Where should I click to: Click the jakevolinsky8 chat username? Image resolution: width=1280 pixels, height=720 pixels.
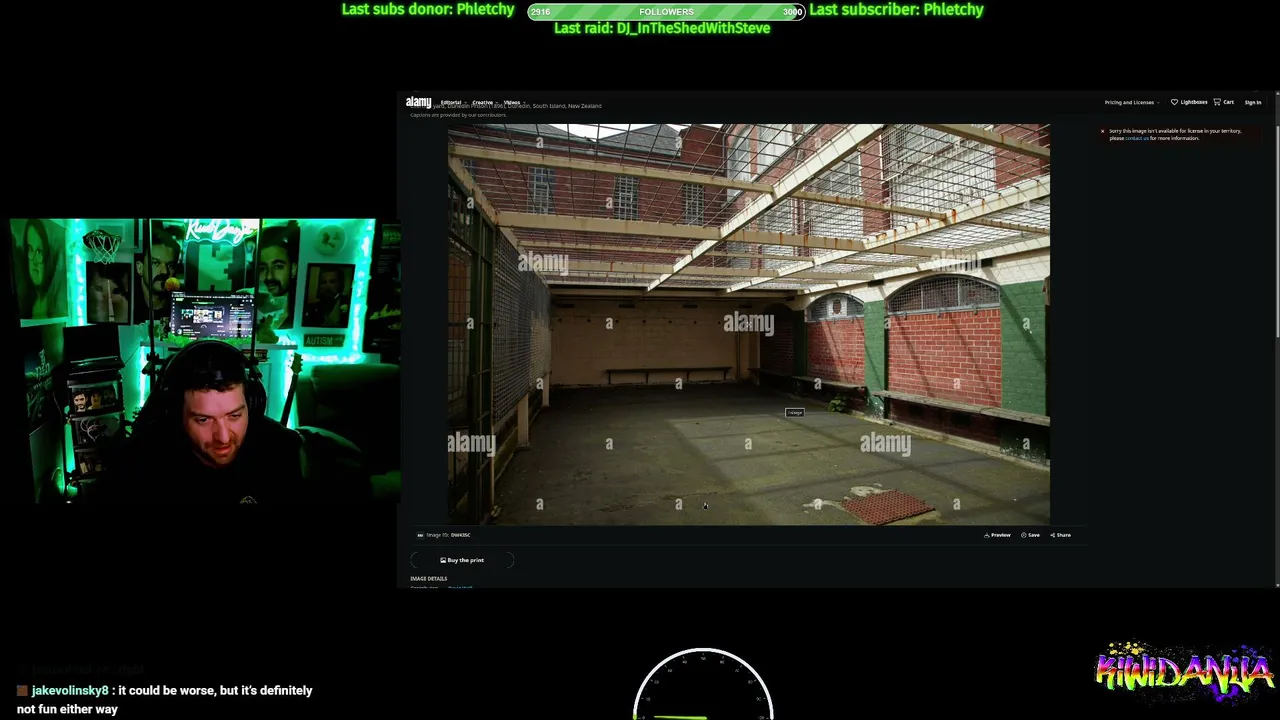point(70,690)
